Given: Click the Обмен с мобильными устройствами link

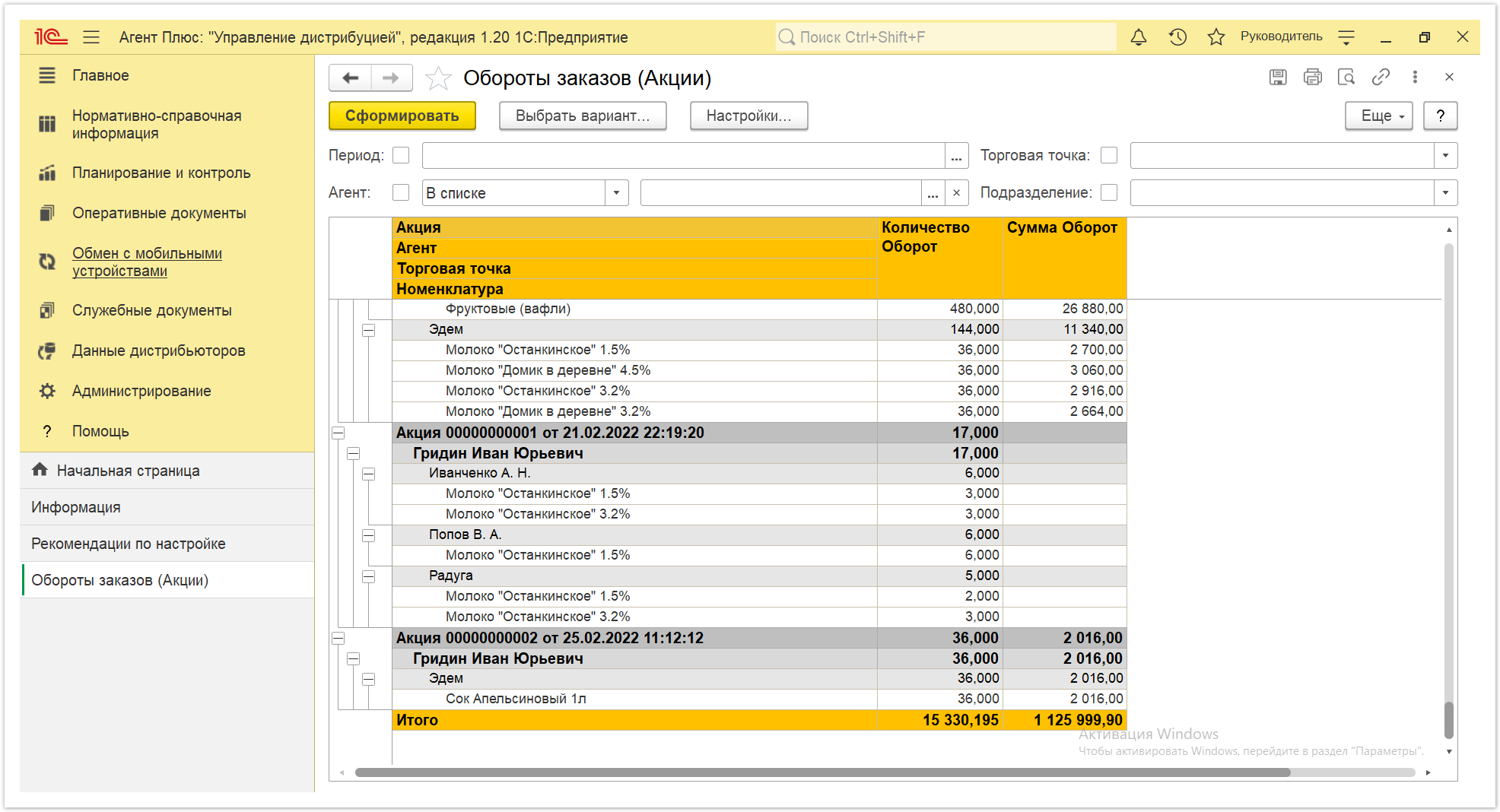Looking at the screenshot, I should point(147,262).
